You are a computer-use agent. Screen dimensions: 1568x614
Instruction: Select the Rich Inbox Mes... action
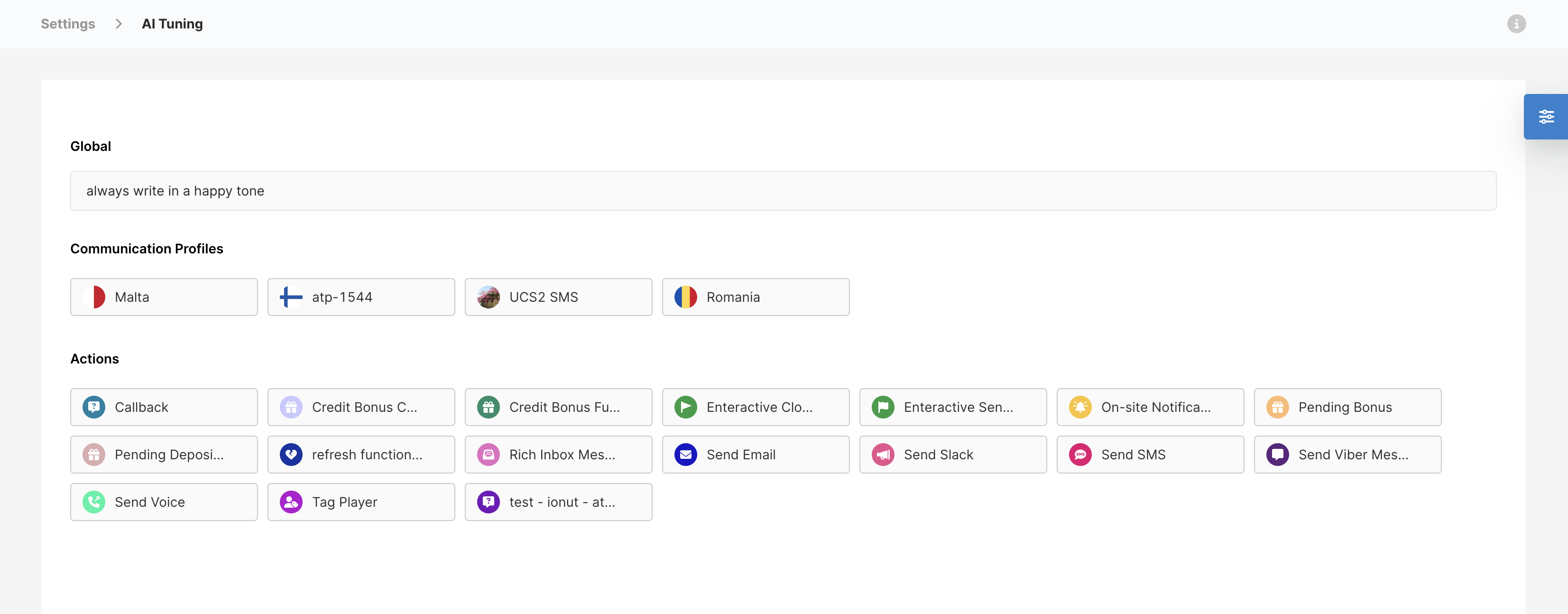558,455
